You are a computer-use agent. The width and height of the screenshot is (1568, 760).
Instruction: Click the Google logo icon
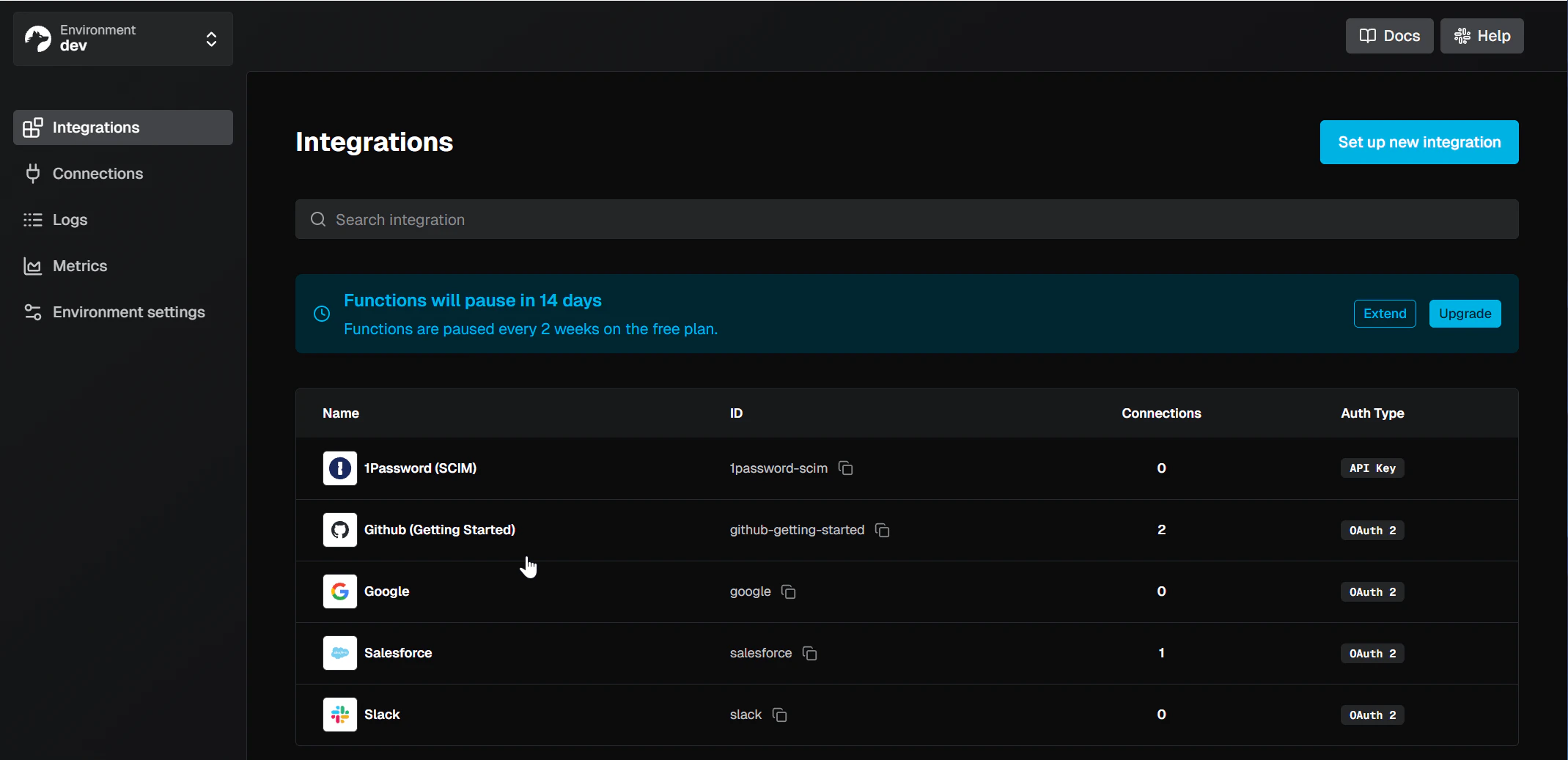pyautogui.click(x=340, y=591)
